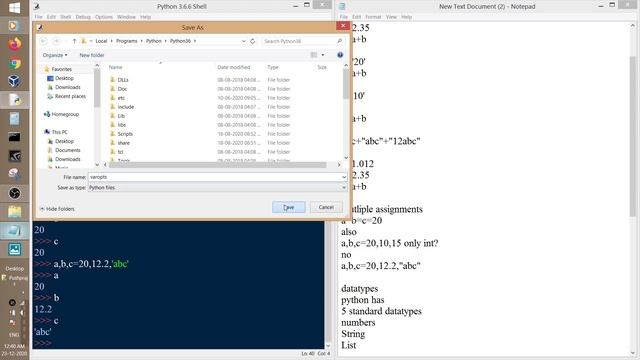Open the Organize dropdown

pos(55,55)
